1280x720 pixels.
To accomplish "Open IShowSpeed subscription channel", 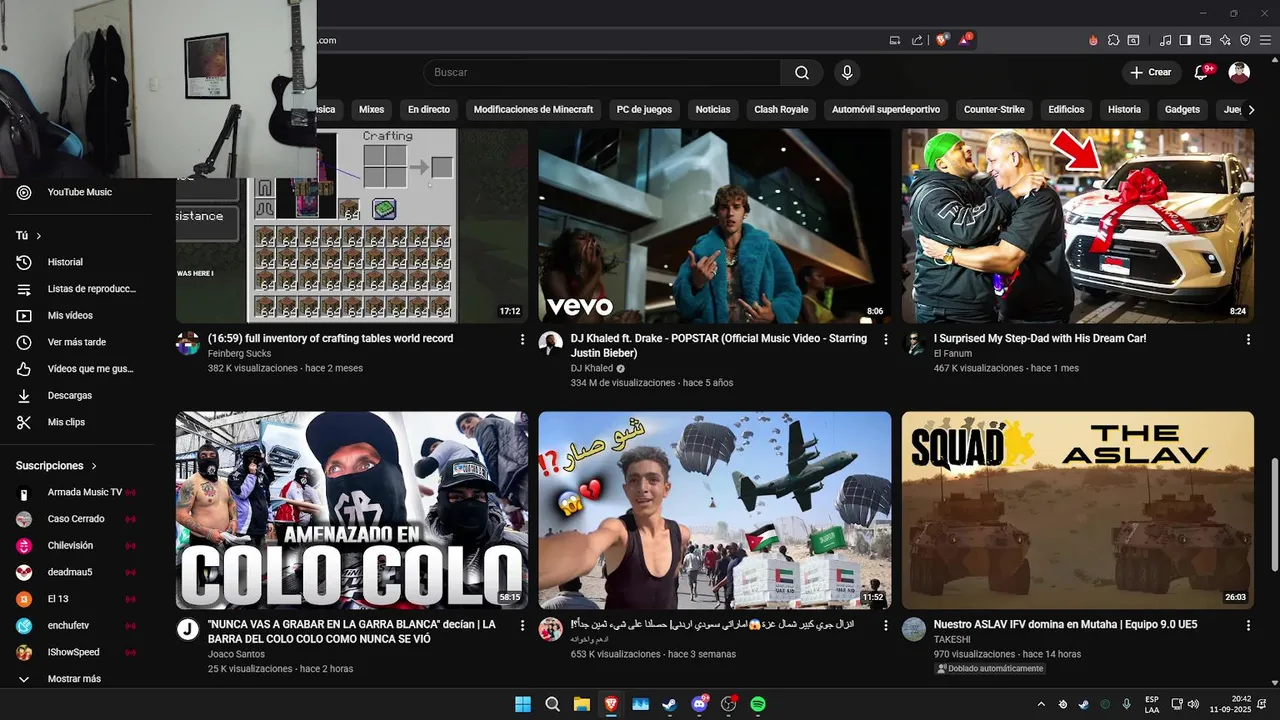I will 77,652.
